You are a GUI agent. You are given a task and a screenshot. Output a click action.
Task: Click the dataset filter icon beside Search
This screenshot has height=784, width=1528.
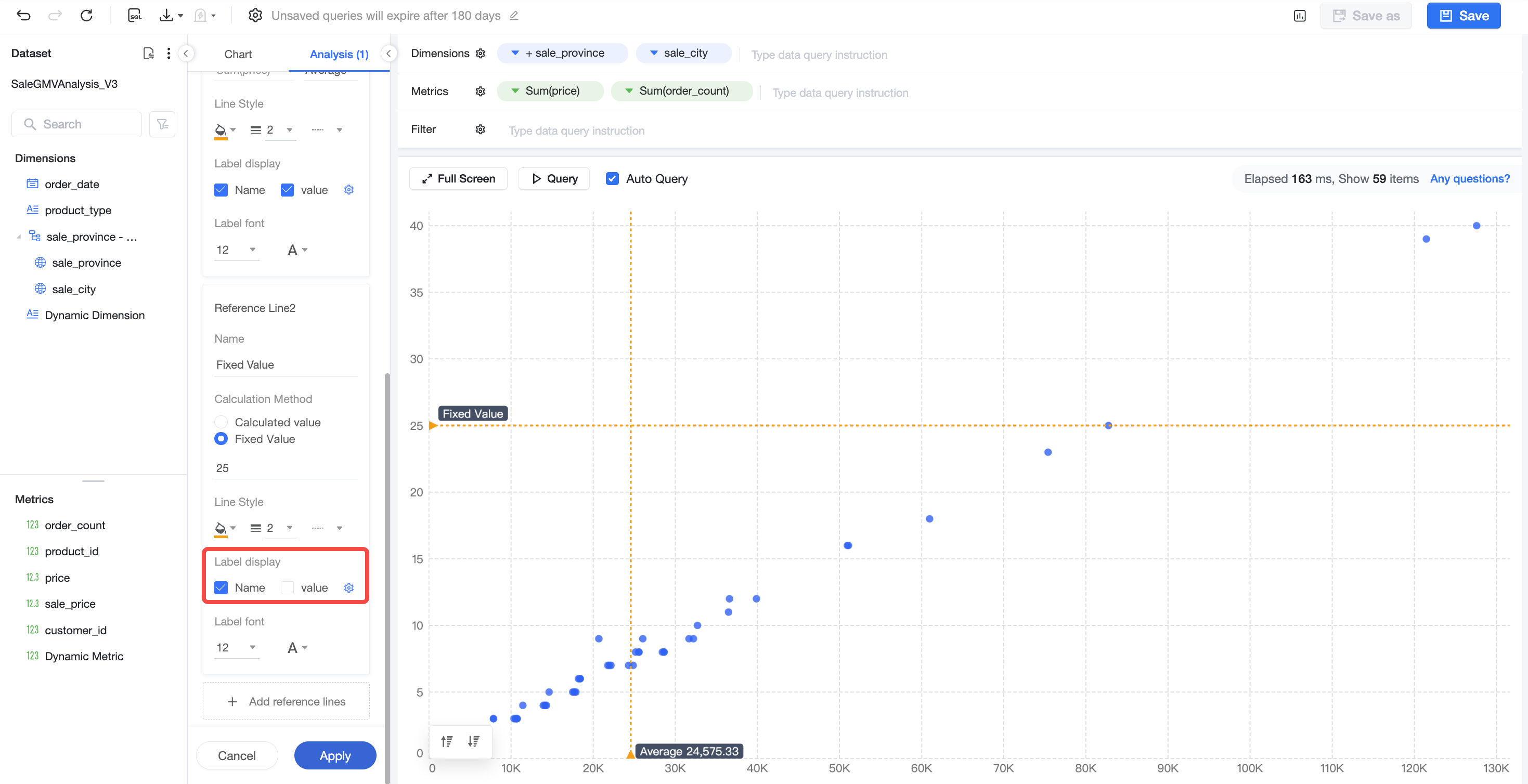tap(162, 124)
